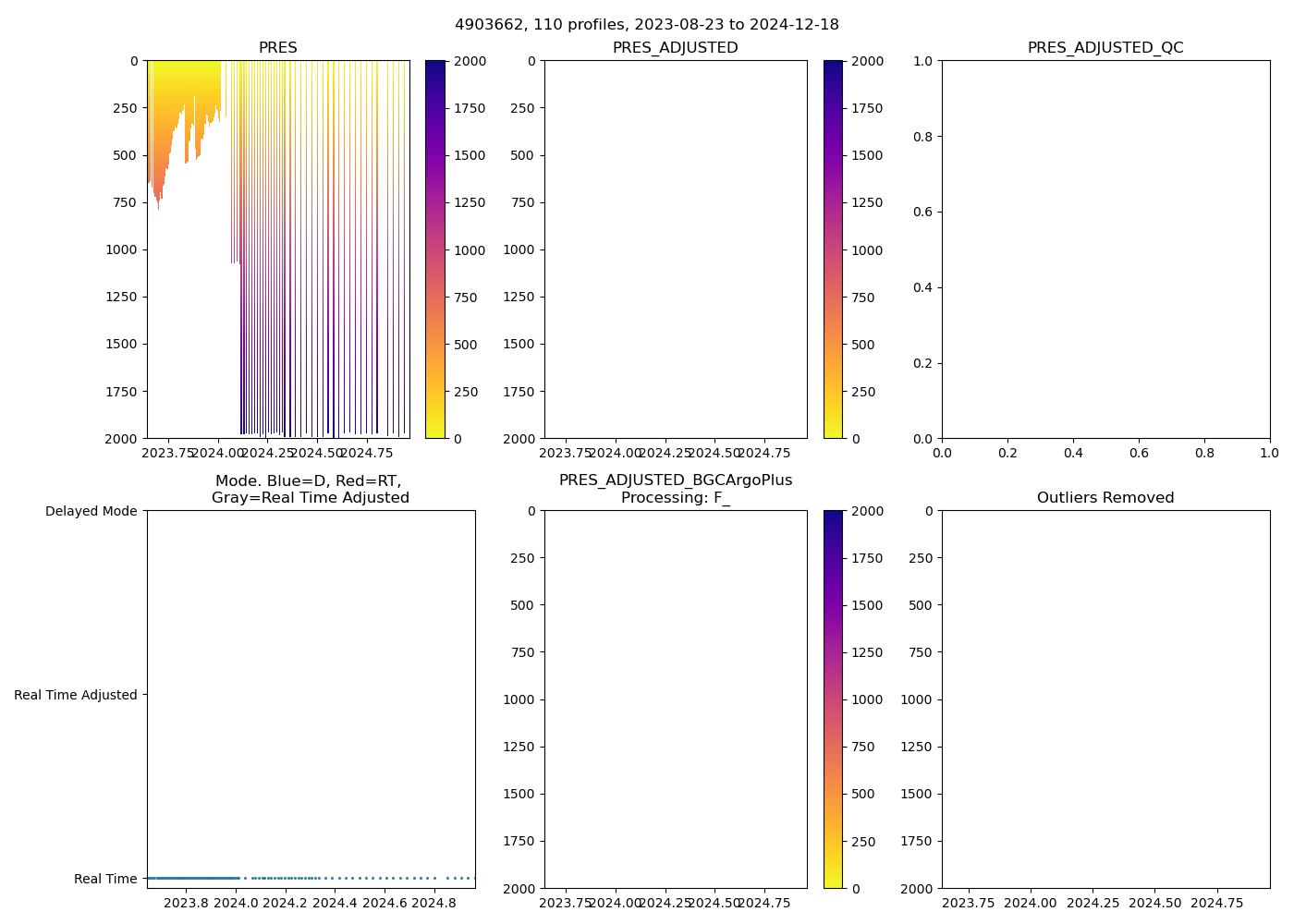Screen dimensions: 1294x924
Task: Select the PRES_ADJUSTED plot title
Action: click(x=675, y=48)
